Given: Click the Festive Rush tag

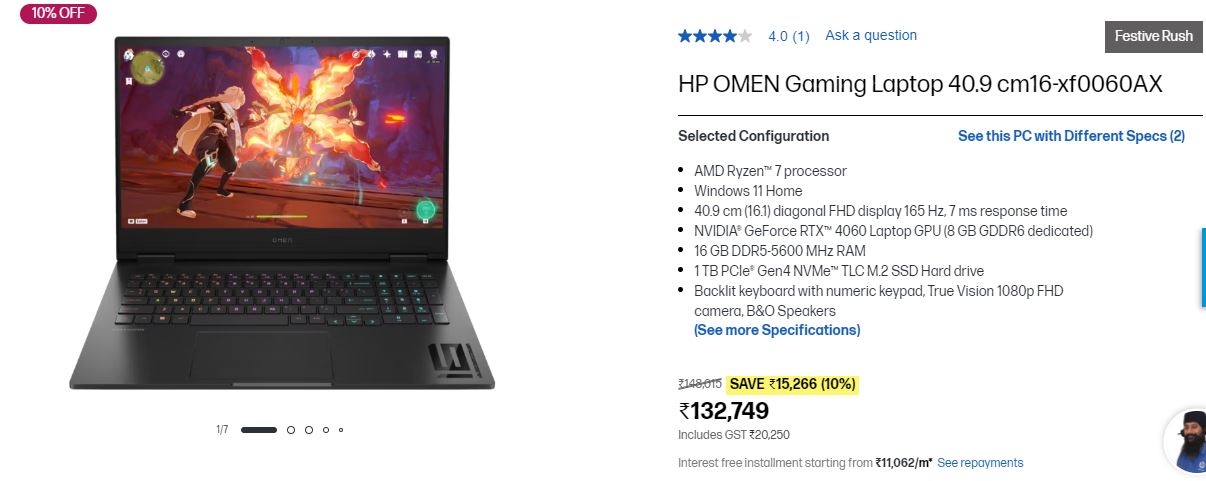Looking at the screenshot, I should pos(1154,36).
